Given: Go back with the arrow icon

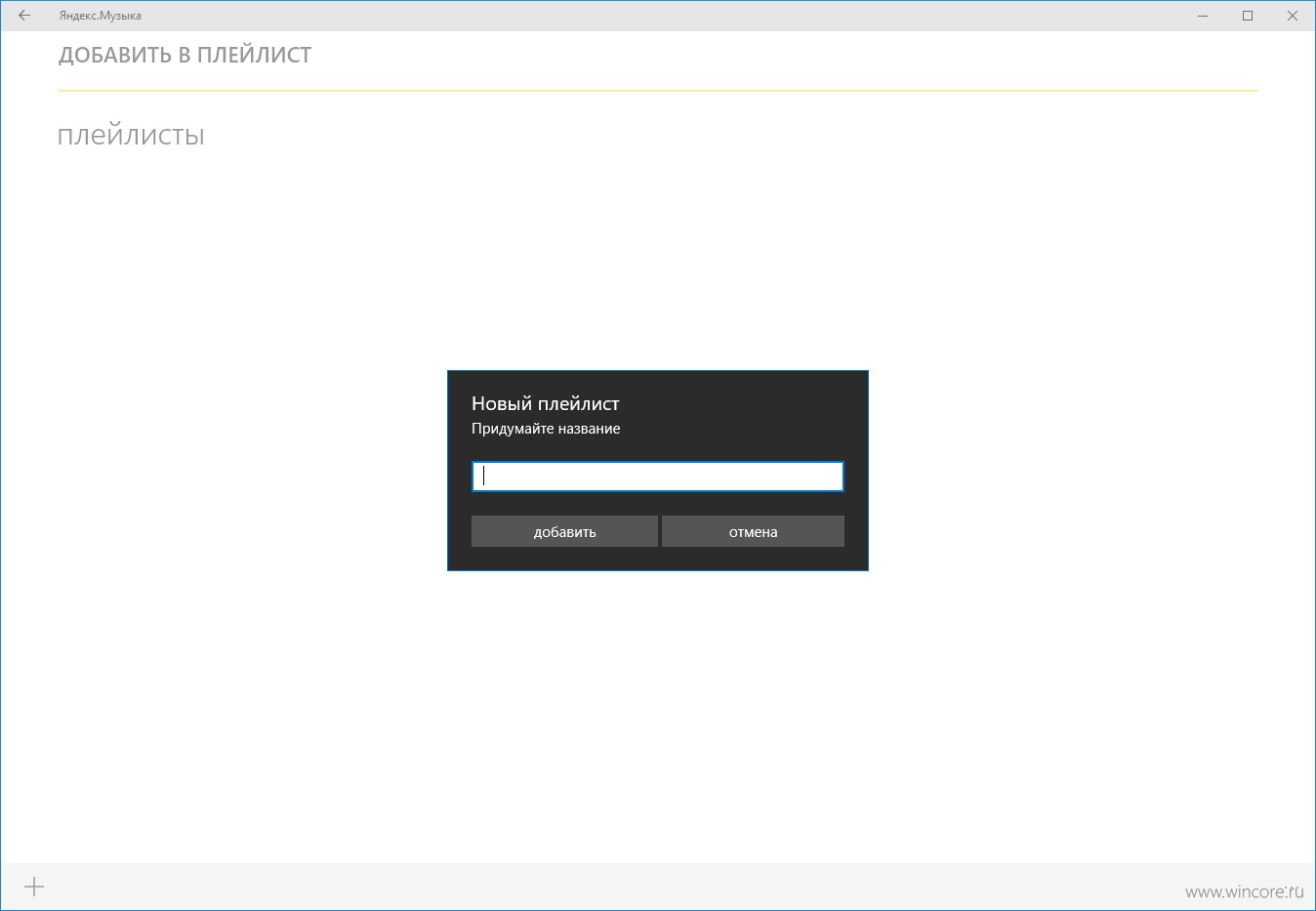Looking at the screenshot, I should coord(24,16).
